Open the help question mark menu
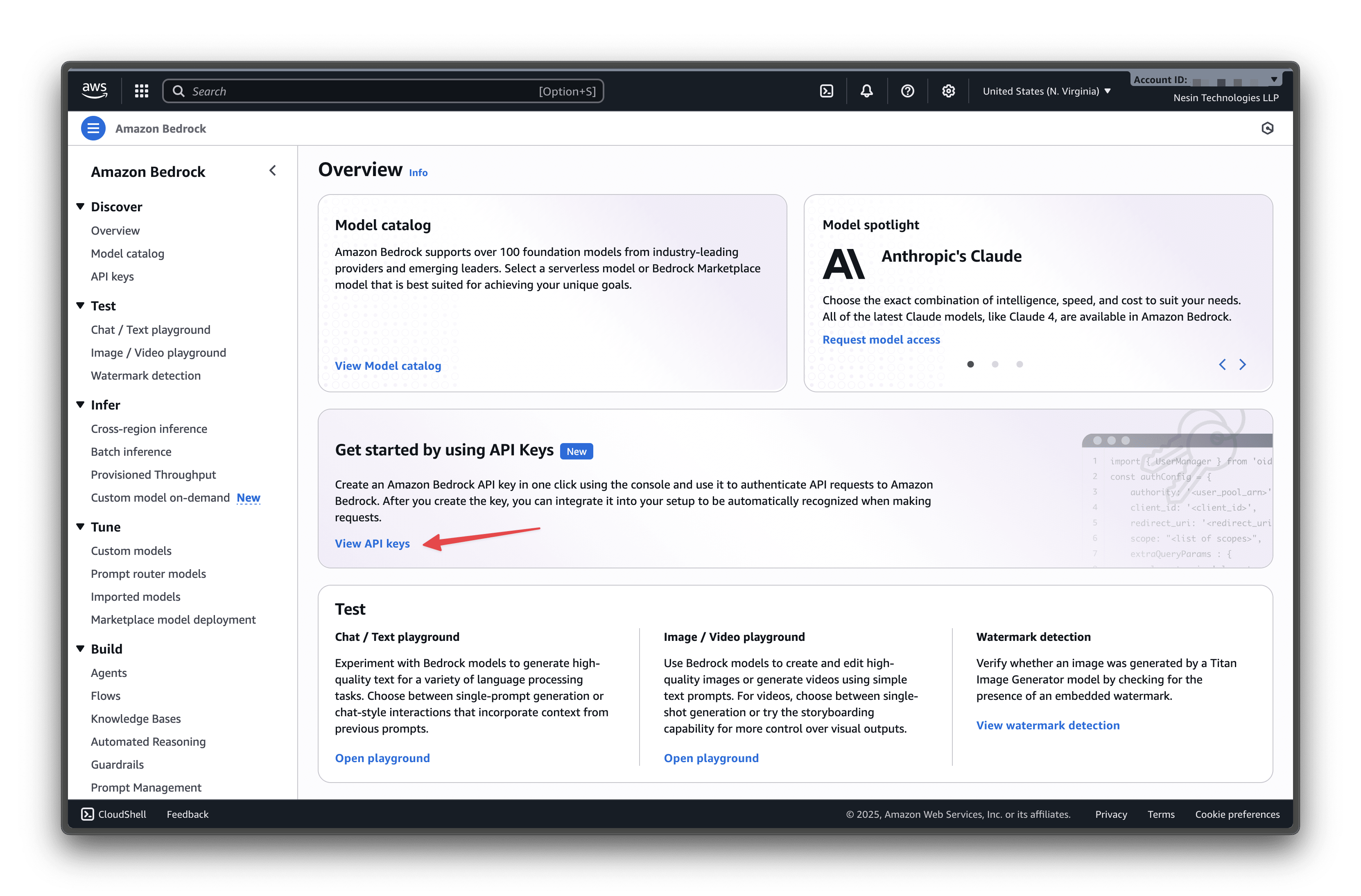Image resolution: width=1361 pixels, height=896 pixels. click(907, 91)
